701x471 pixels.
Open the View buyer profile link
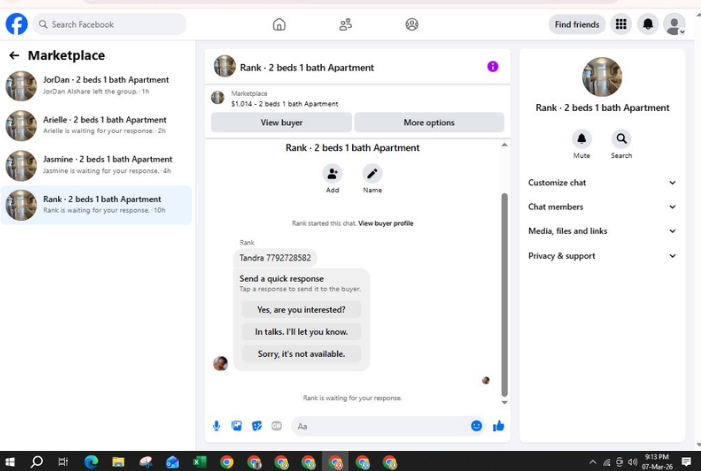pos(385,223)
